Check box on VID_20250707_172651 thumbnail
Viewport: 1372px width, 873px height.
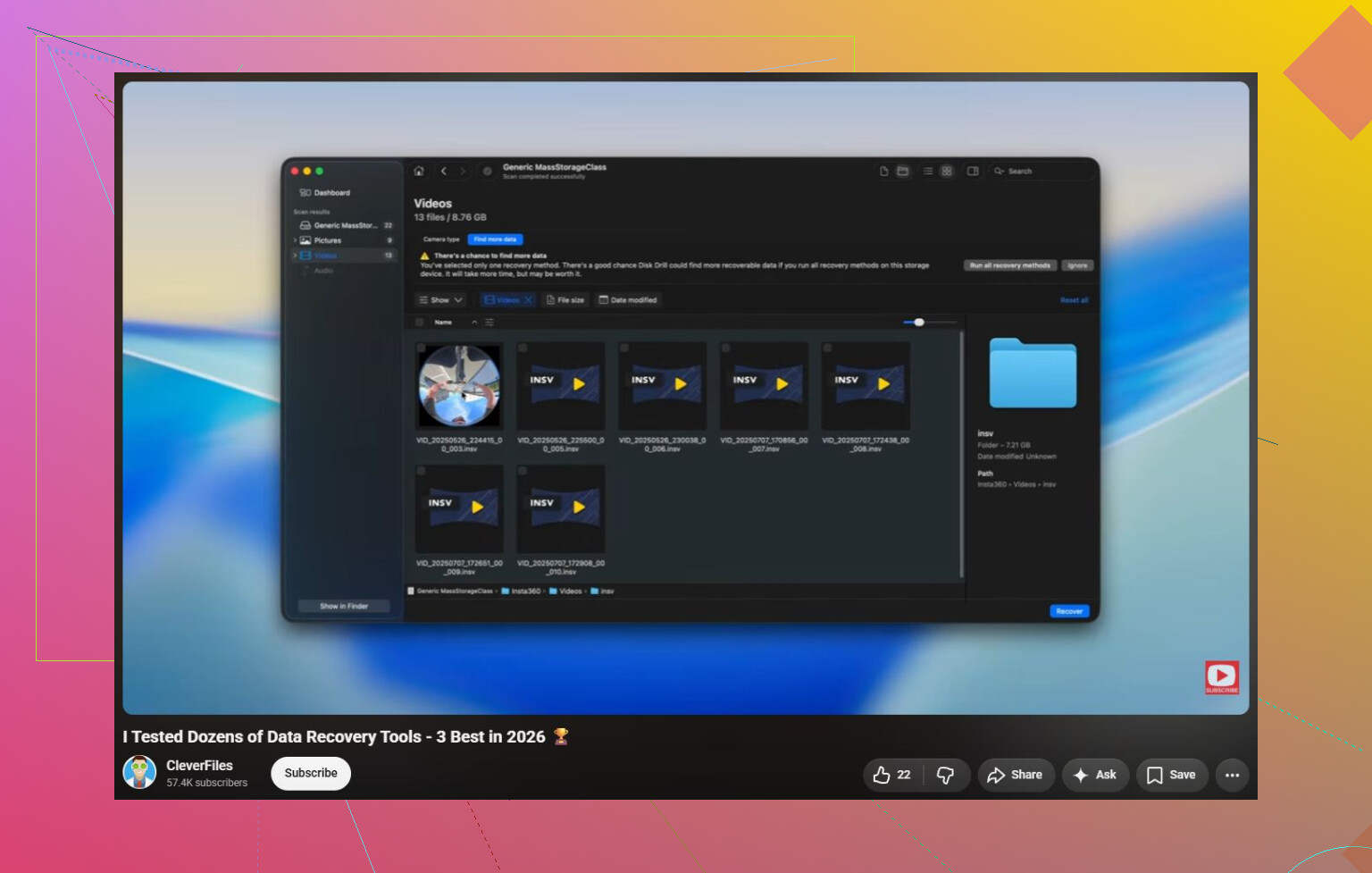click(421, 470)
